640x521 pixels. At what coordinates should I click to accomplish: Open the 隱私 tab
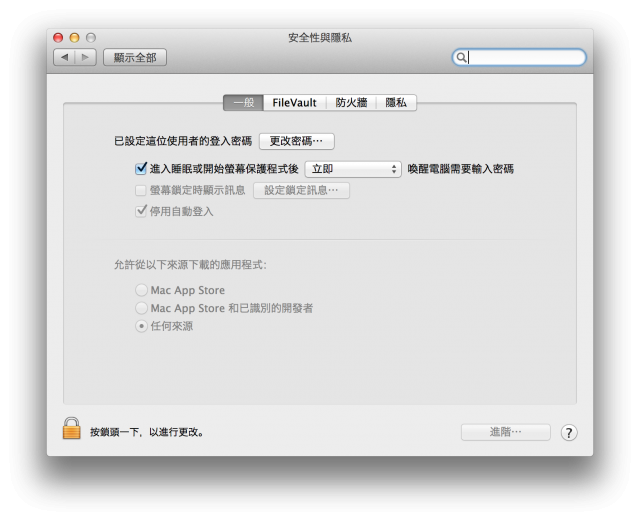point(396,102)
